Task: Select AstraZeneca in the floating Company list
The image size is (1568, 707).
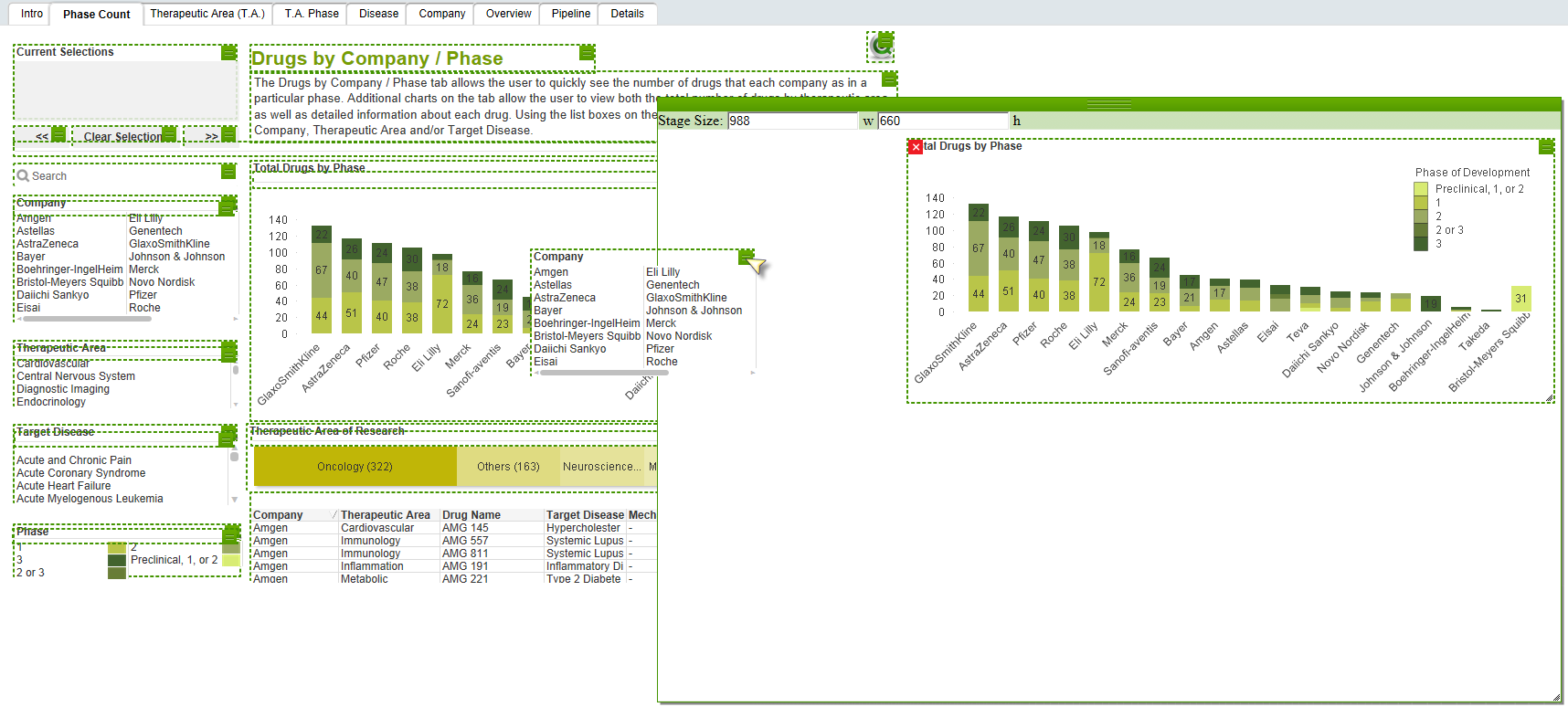Action: click(565, 298)
